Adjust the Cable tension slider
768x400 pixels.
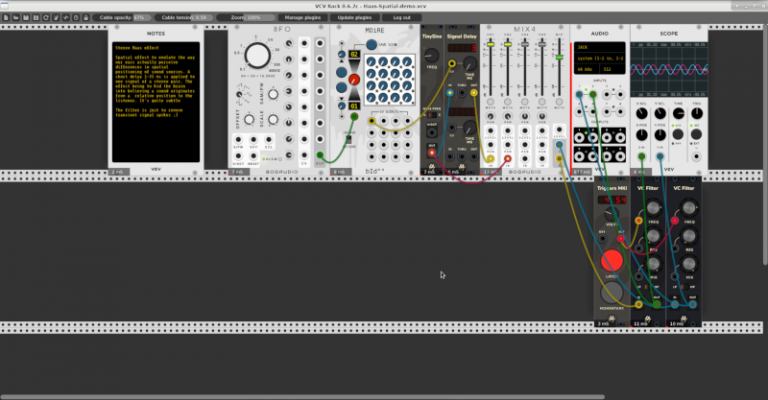184,18
